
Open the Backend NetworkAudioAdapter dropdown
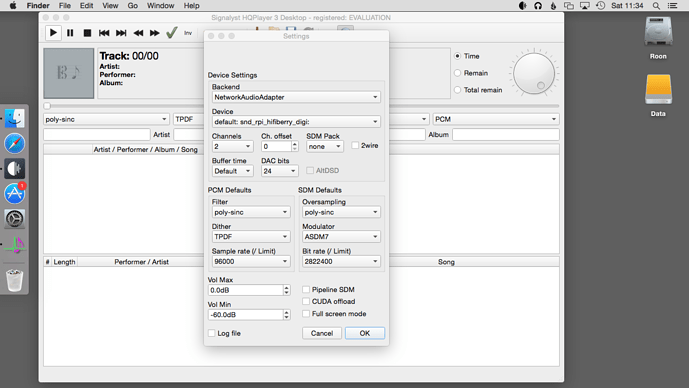pyautogui.click(x=296, y=97)
